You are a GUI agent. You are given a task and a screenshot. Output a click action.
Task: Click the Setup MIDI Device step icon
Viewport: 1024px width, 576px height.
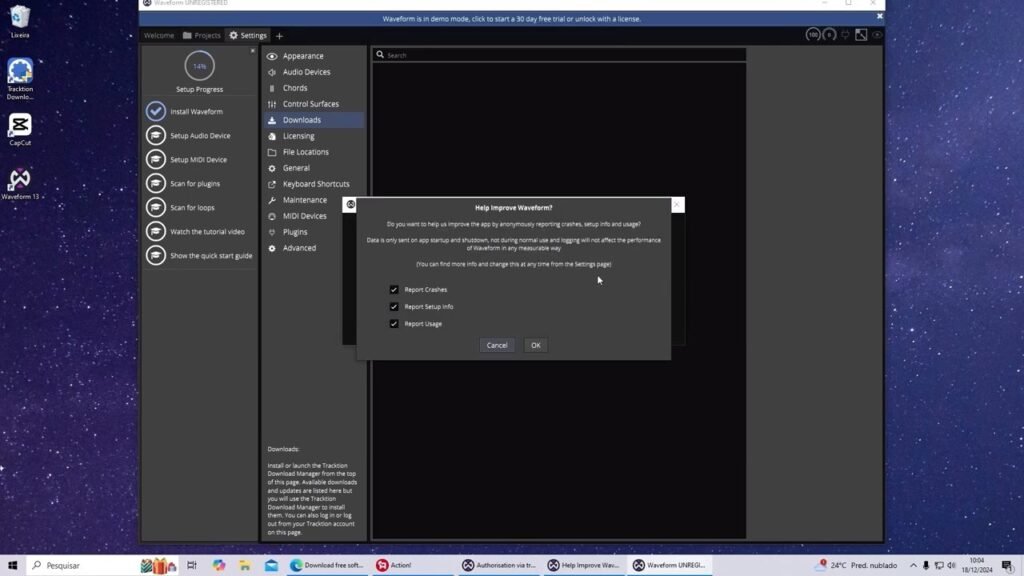tap(155, 159)
